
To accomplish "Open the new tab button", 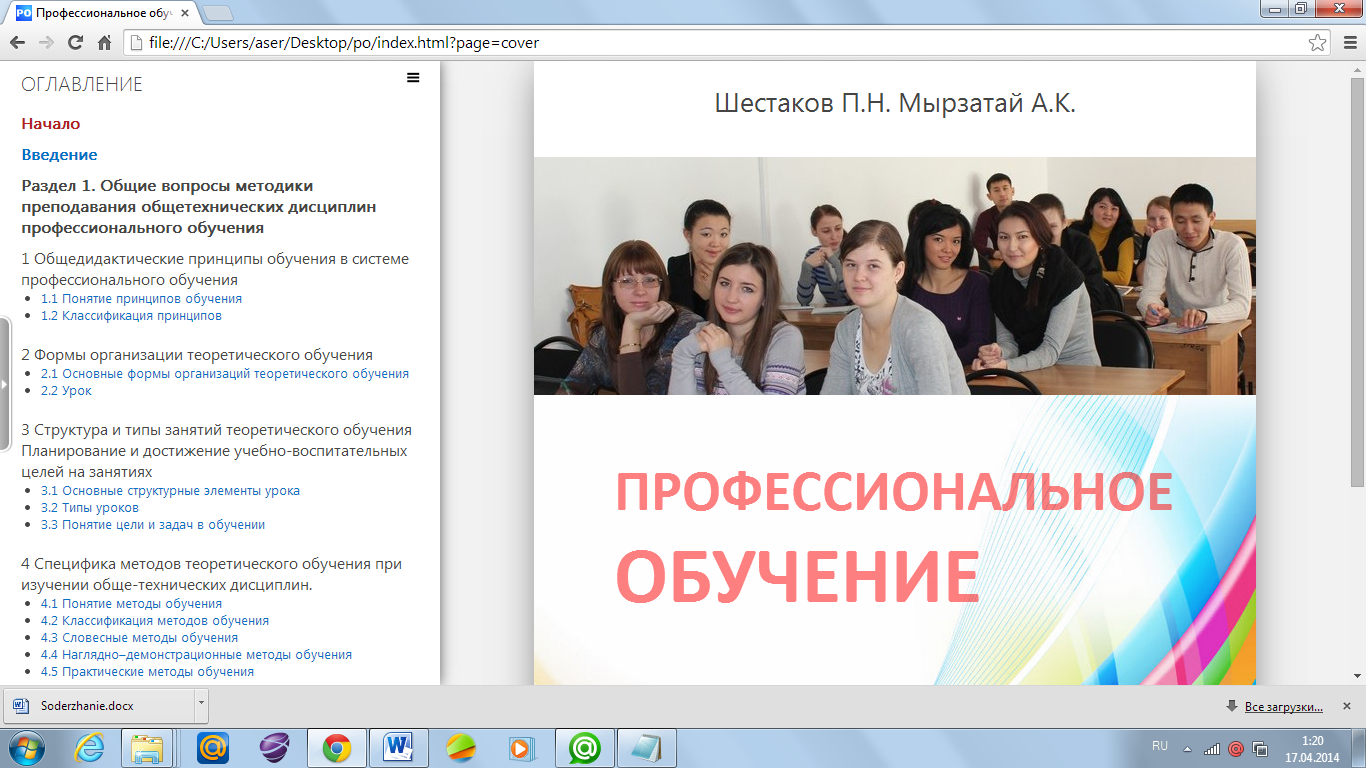I will [218, 13].
